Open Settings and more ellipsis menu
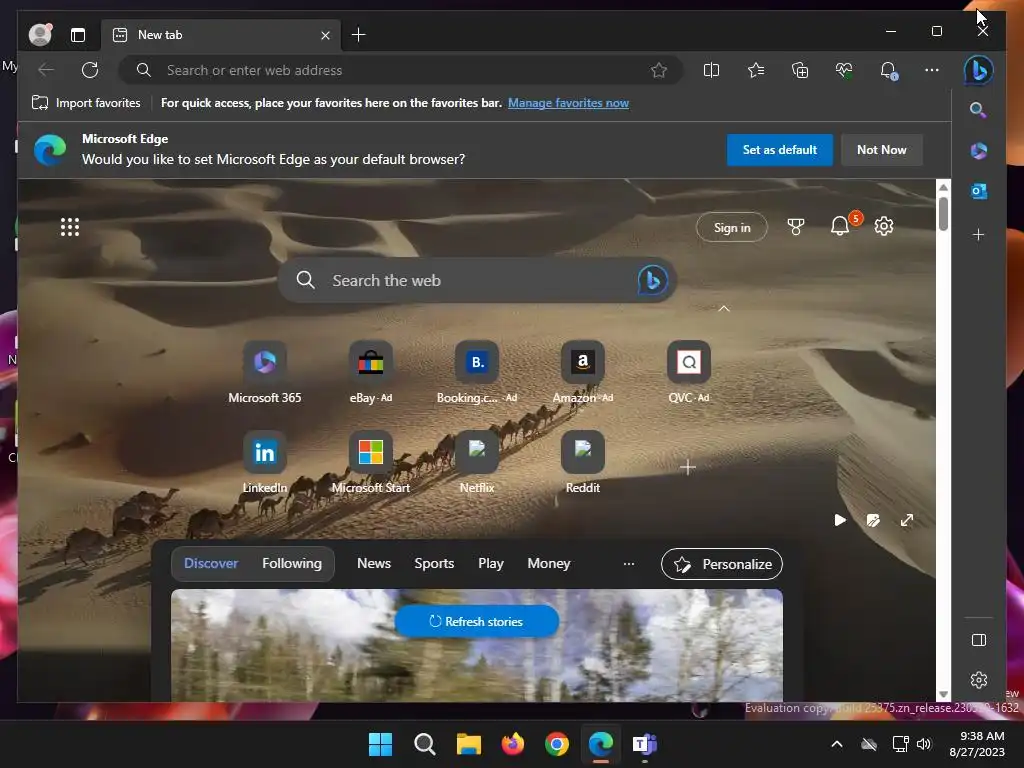The height and width of the screenshot is (768, 1024). pos(932,70)
